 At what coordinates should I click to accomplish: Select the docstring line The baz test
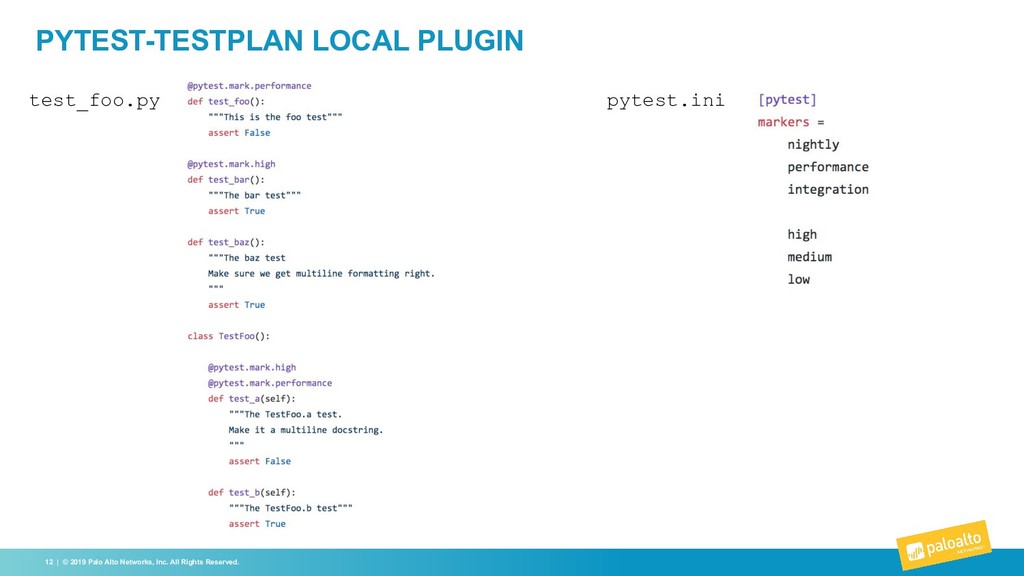coord(247,258)
